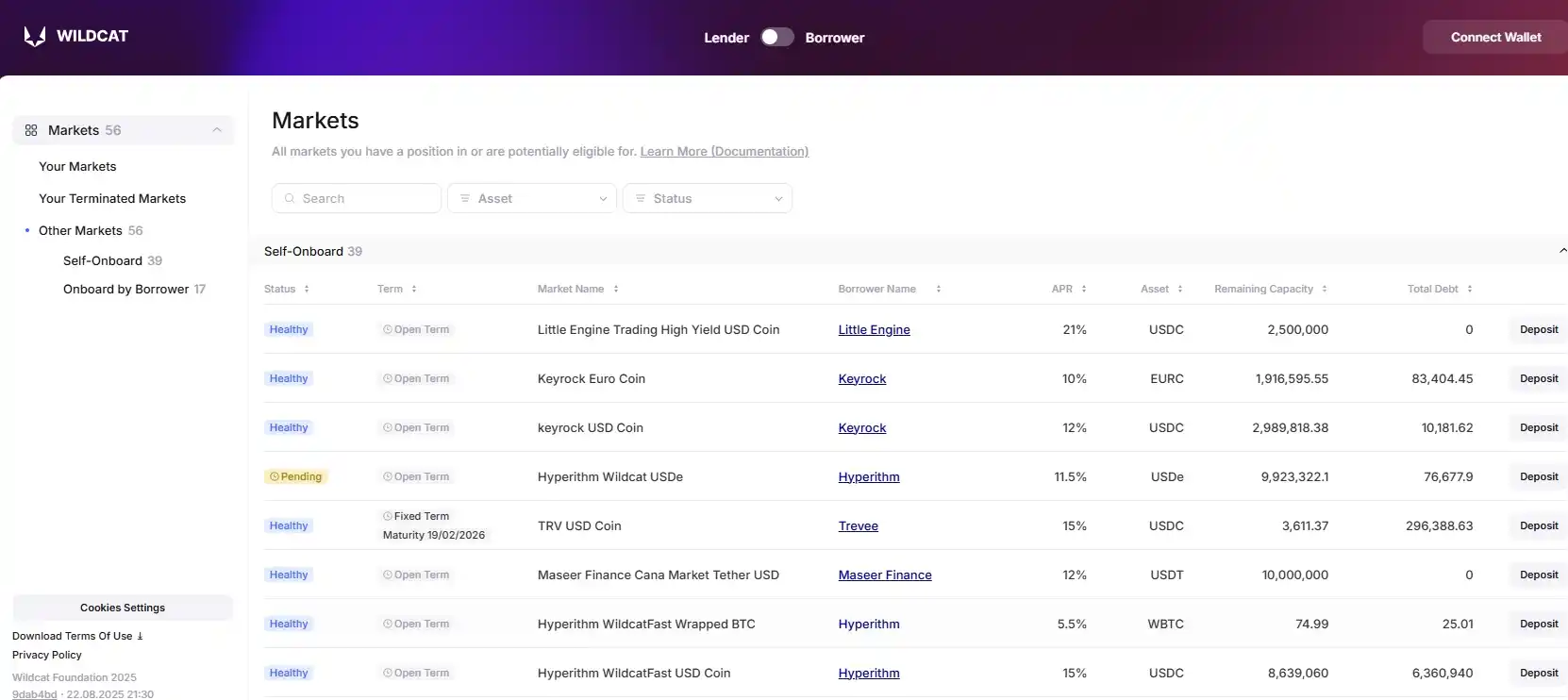Open Keyrock borrower link for Euro Coin
Viewport: 1568px width, 700px height.
tap(862, 378)
